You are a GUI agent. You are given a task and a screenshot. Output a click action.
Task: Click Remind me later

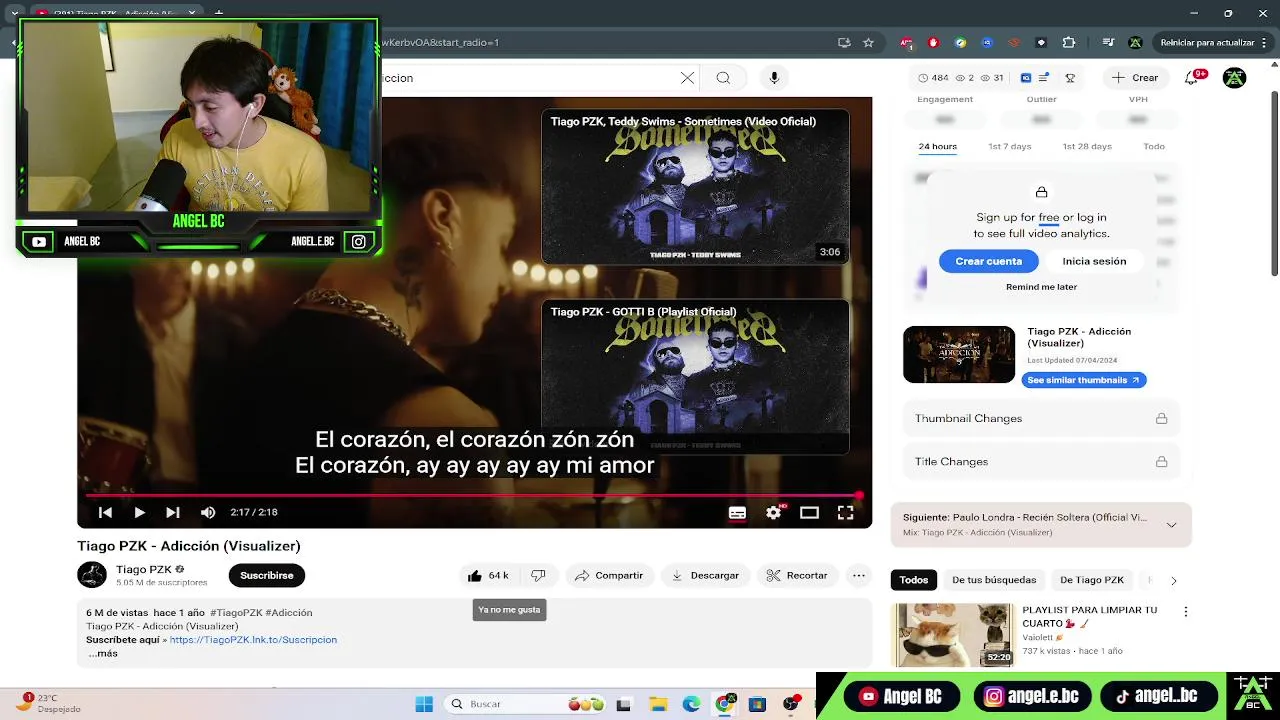[x=1041, y=287]
